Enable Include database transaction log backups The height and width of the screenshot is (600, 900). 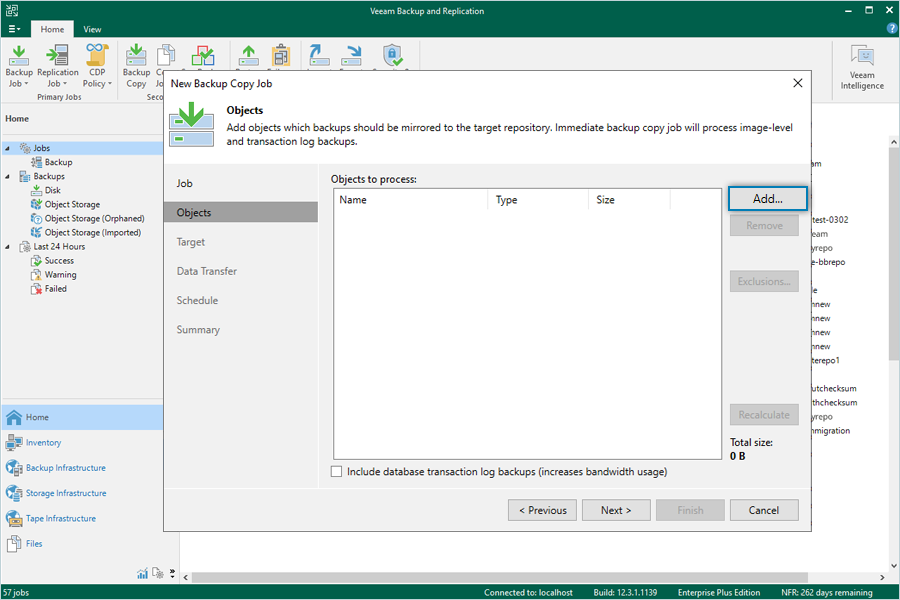(337, 472)
